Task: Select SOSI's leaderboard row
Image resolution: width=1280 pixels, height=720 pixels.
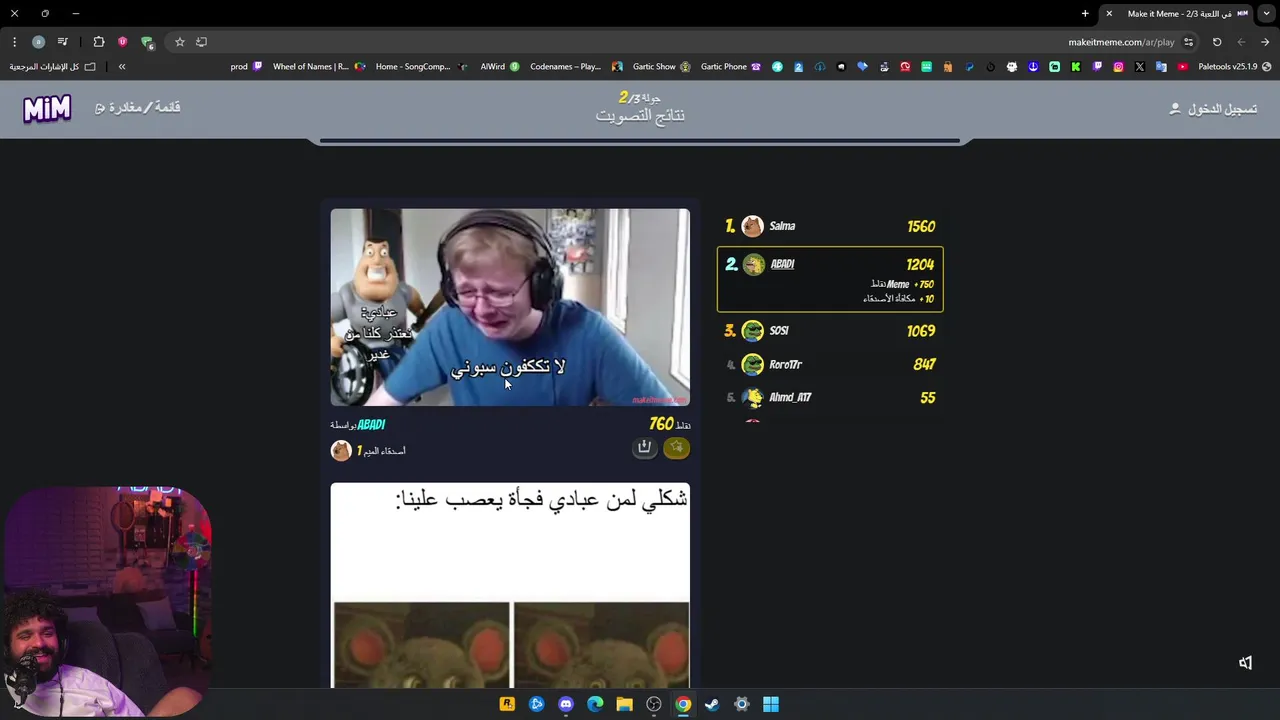Action: [x=830, y=331]
